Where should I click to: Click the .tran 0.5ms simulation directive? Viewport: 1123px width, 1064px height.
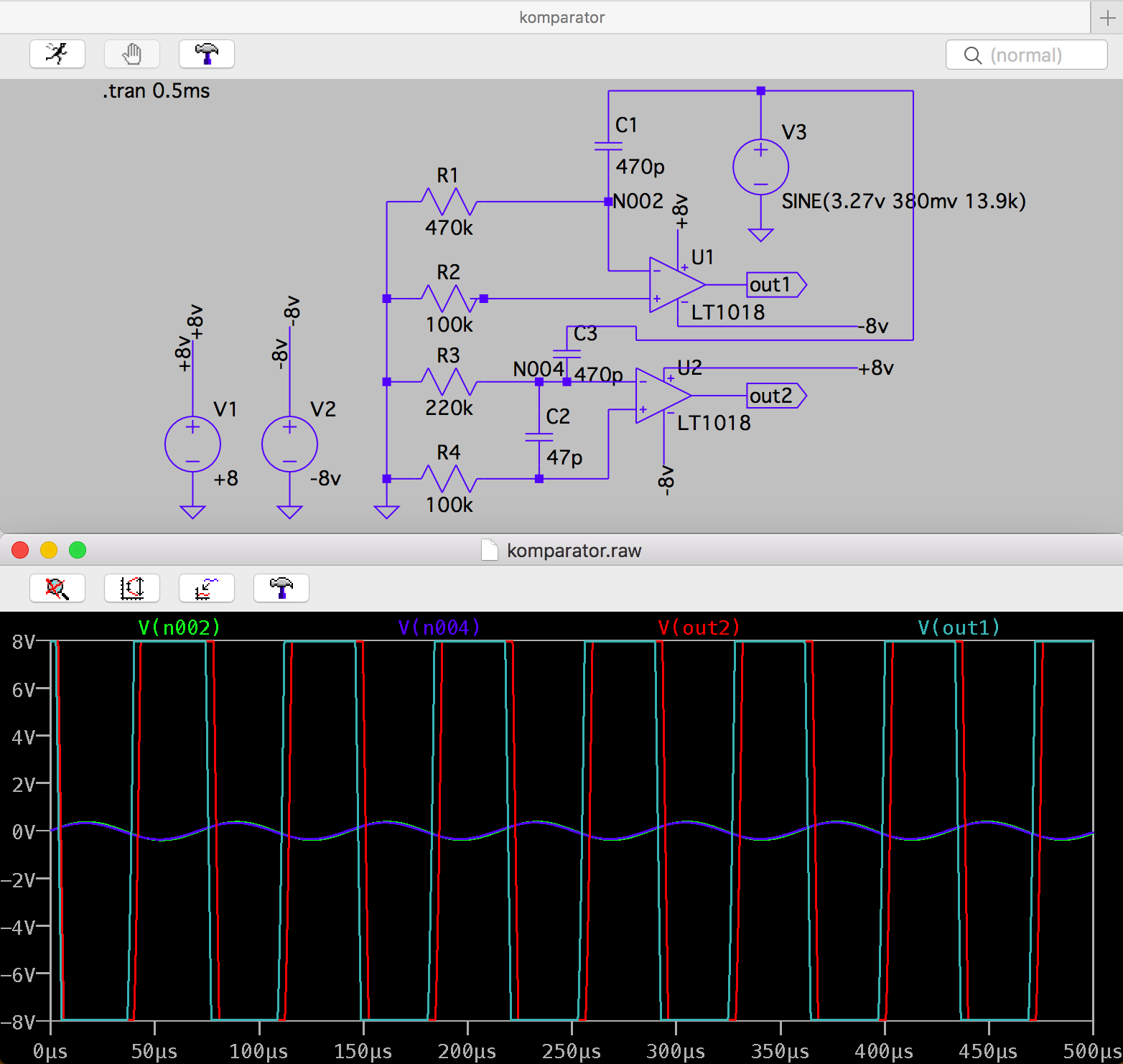[157, 91]
